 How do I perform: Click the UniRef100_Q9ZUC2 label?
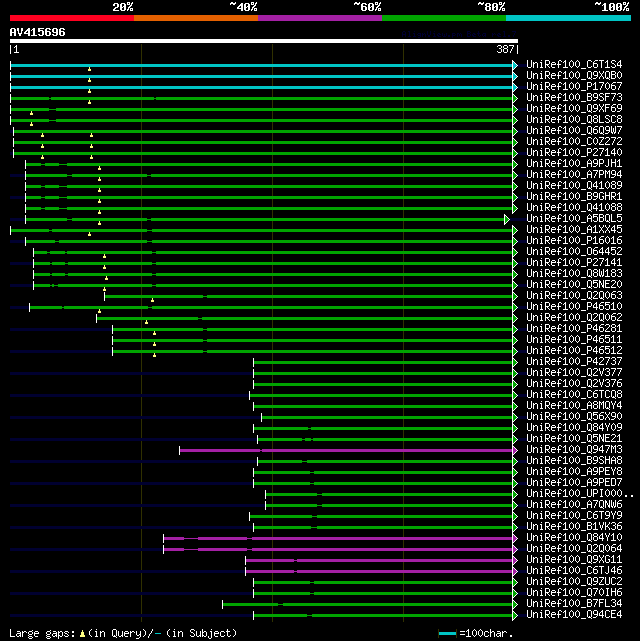coord(574,582)
